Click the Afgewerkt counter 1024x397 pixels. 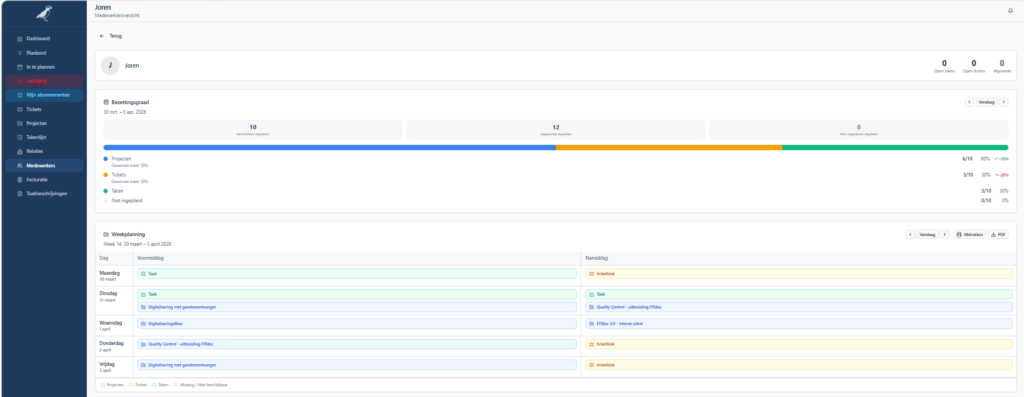1002,66
